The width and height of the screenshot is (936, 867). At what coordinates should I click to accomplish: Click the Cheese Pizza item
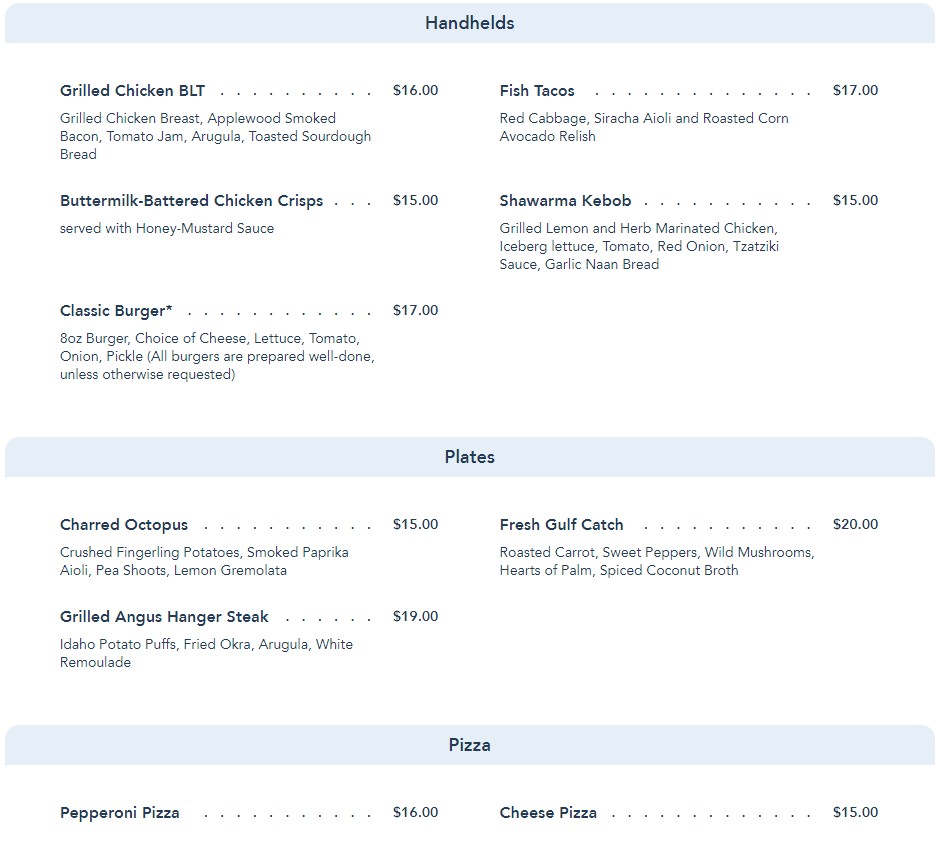click(548, 813)
